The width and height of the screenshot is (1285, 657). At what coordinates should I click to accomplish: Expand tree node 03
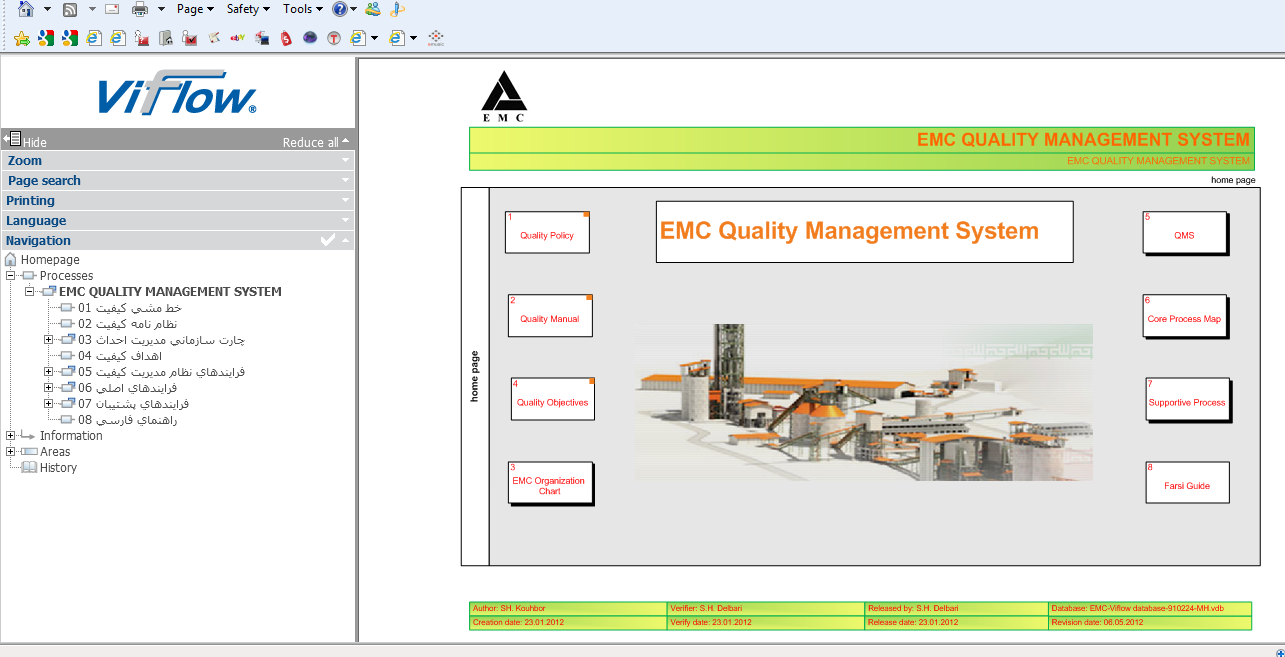point(49,340)
